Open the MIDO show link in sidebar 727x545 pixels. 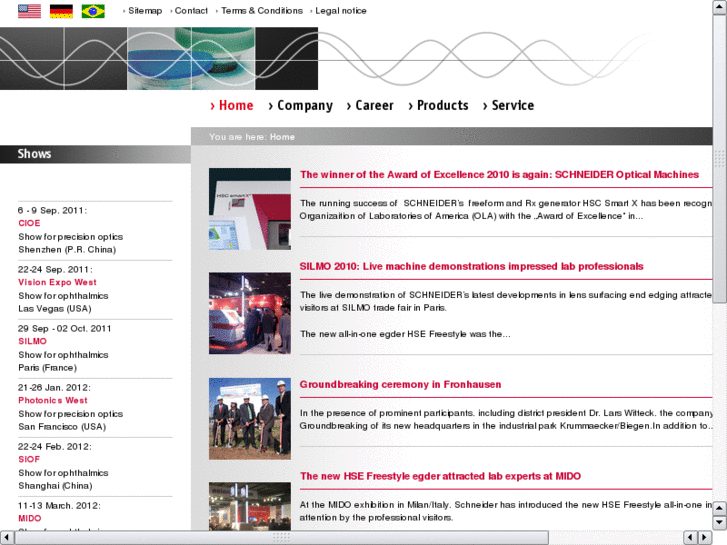(x=30, y=518)
